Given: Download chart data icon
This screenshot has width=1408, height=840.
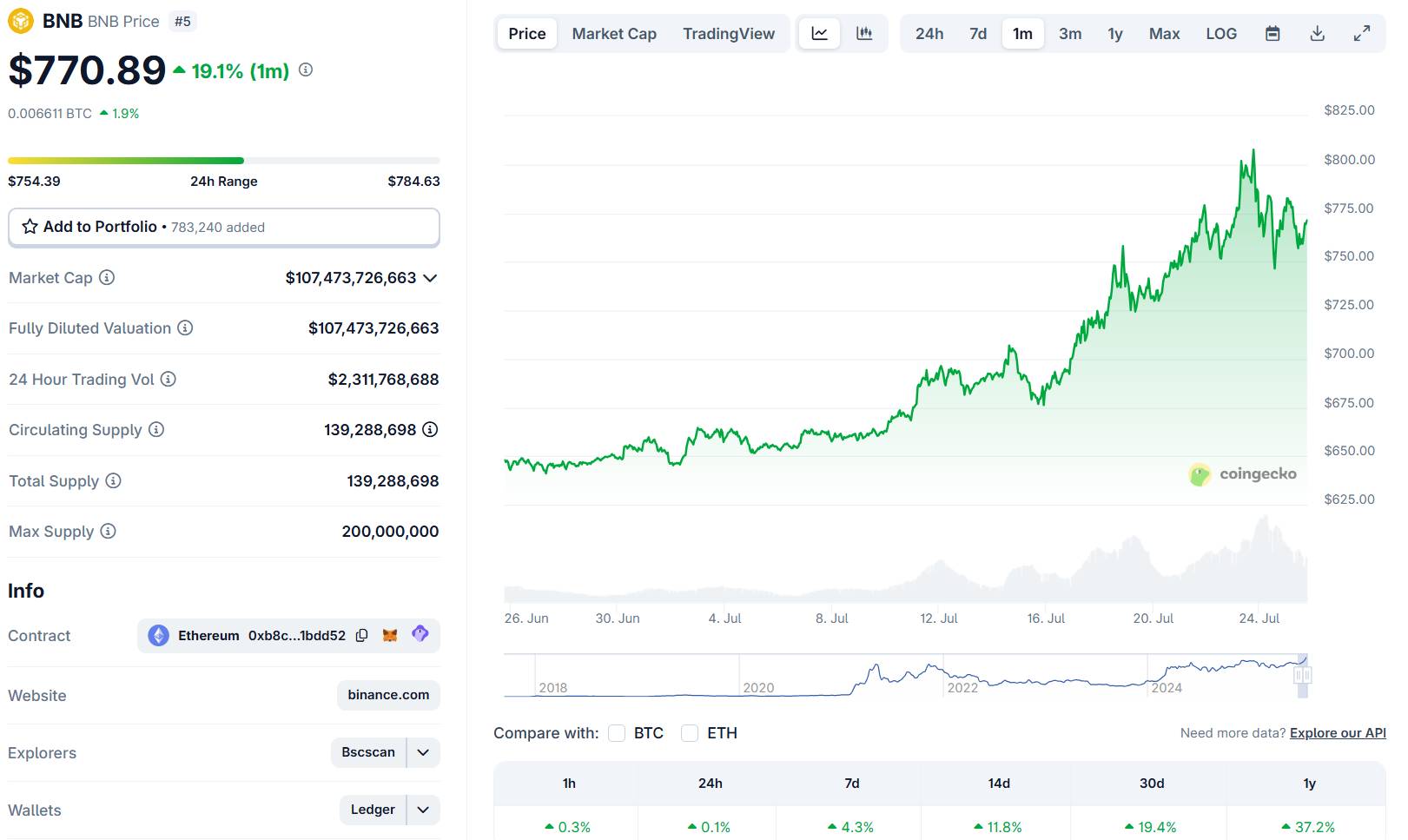Looking at the screenshot, I should [1318, 34].
